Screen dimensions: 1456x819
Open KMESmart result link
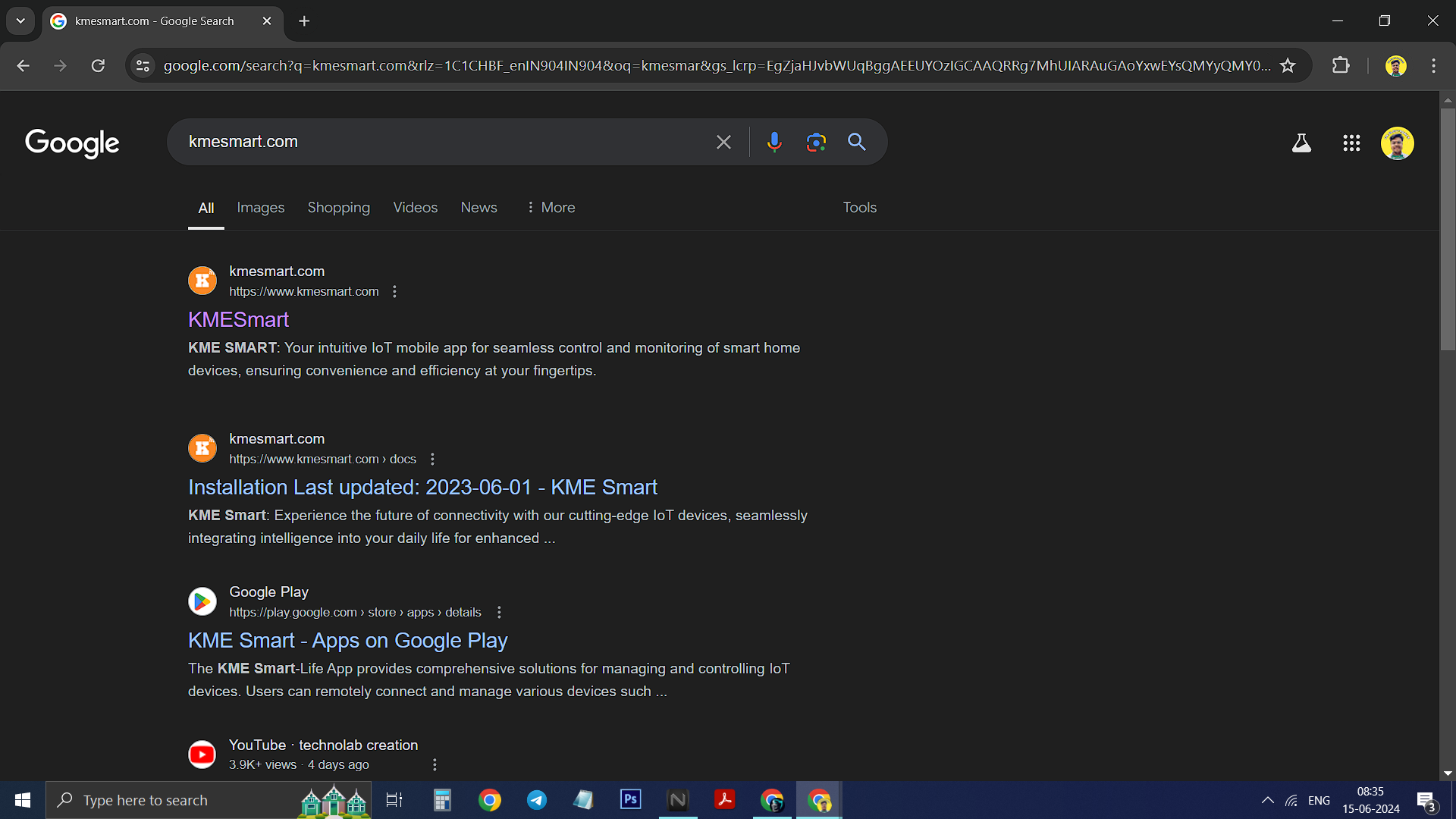pyautogui.click(x=238, y=320)
